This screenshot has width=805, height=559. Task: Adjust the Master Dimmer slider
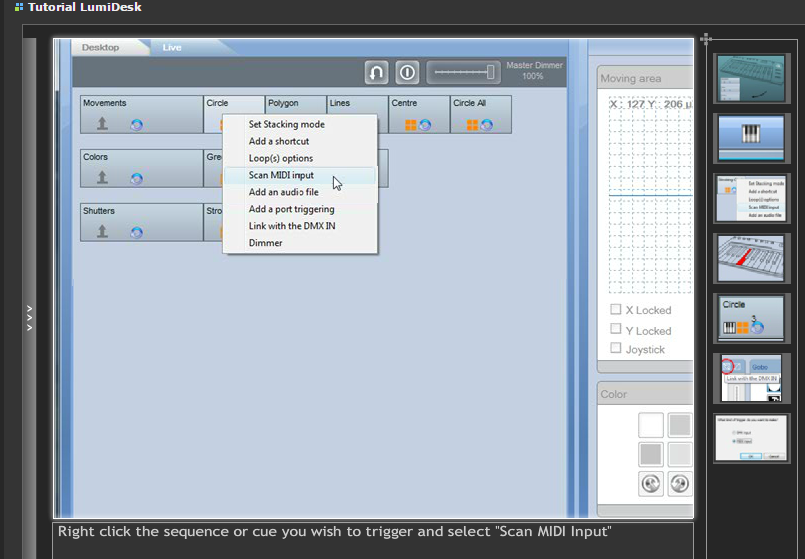coord(464,72)
